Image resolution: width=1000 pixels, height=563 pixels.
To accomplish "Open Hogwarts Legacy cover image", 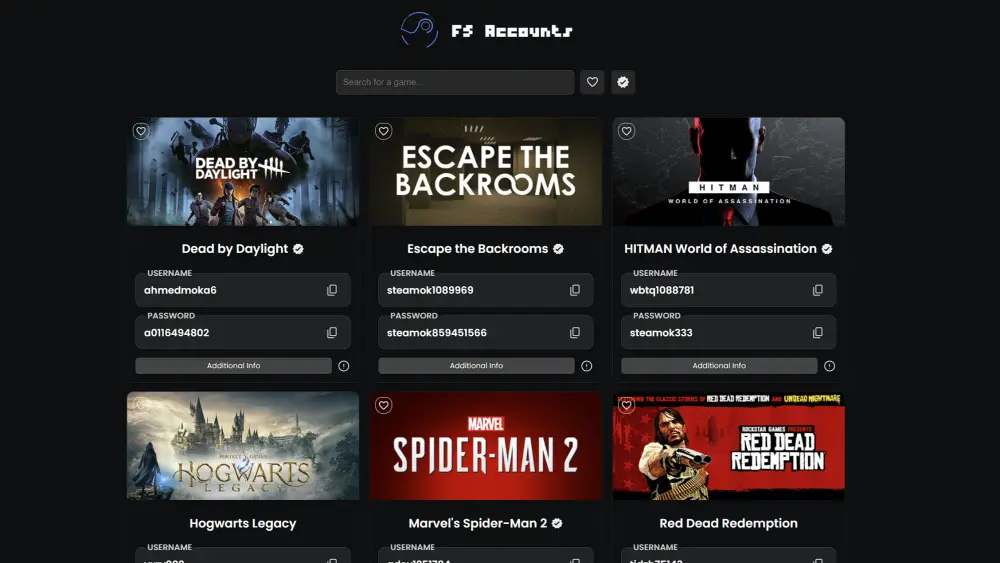I will [x=242, y=446].
